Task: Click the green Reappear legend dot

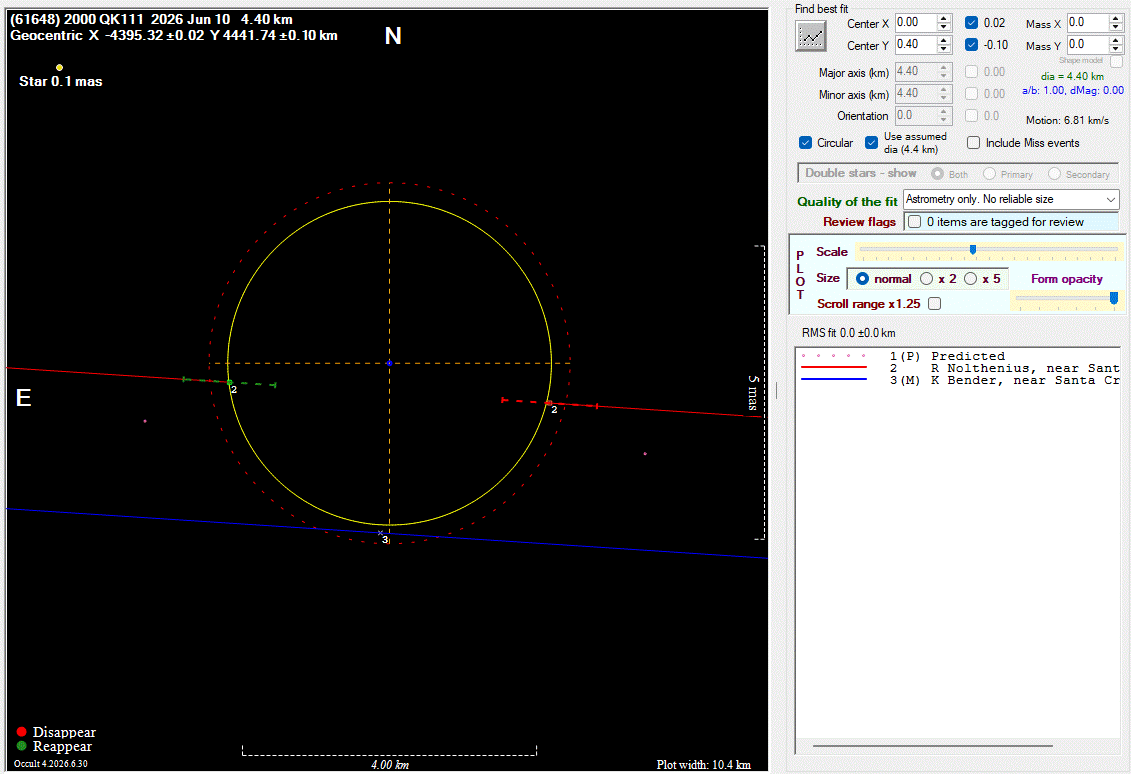Action: [x=22, y=746]
